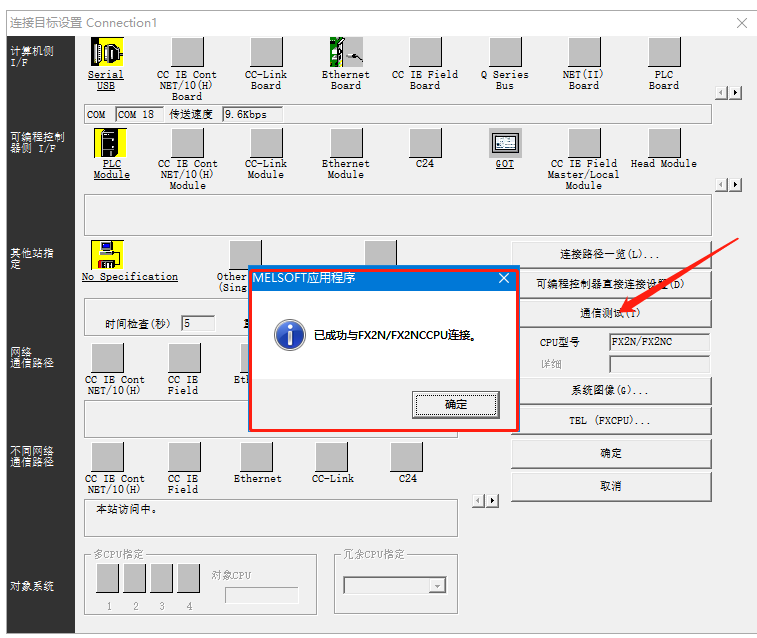The height and width of the screenshot is (638, 757).
Task: Select the CC-Link Board icon
Action: coord(266,53)
